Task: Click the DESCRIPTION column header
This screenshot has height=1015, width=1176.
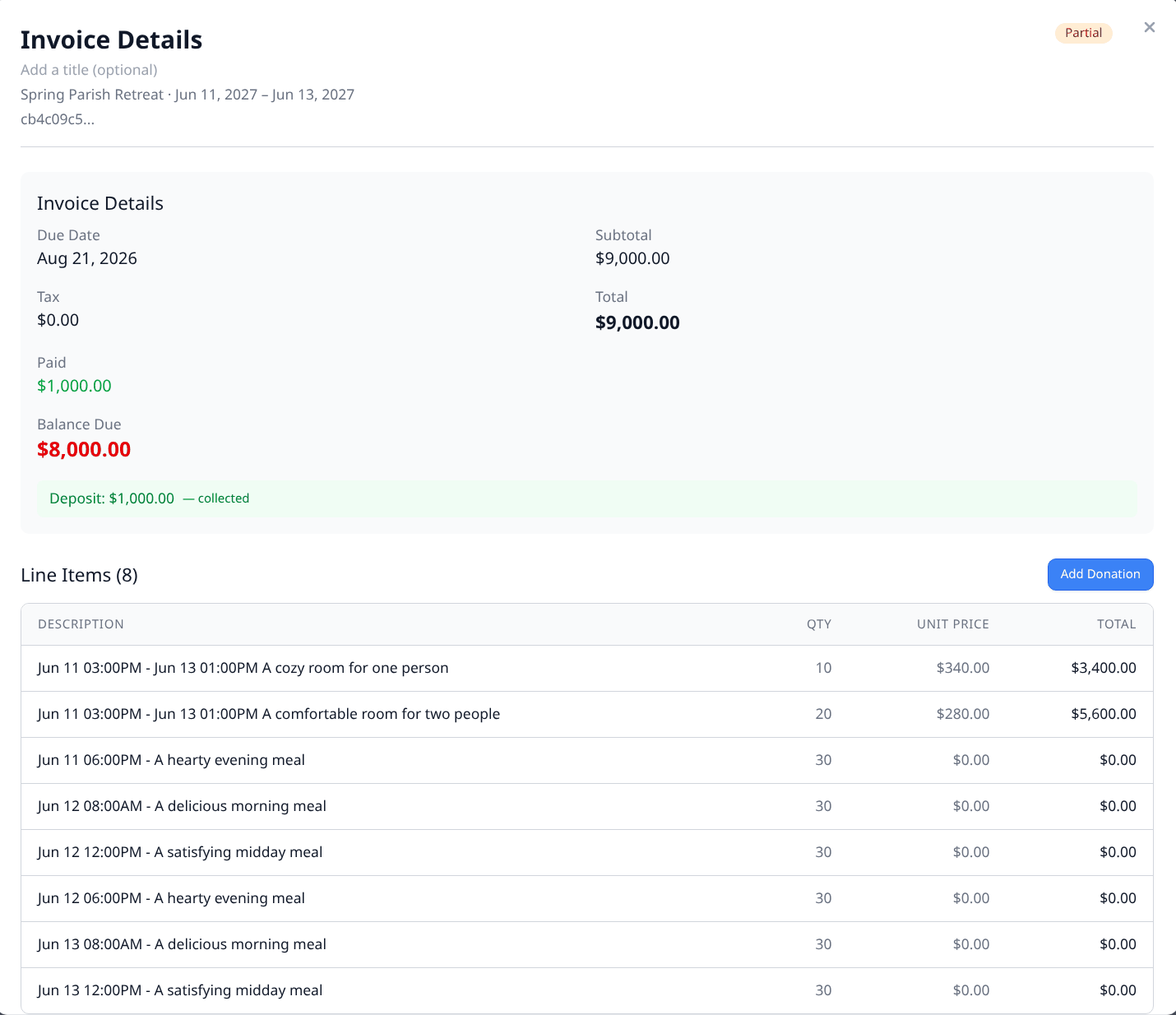Action: coord(81,624)
